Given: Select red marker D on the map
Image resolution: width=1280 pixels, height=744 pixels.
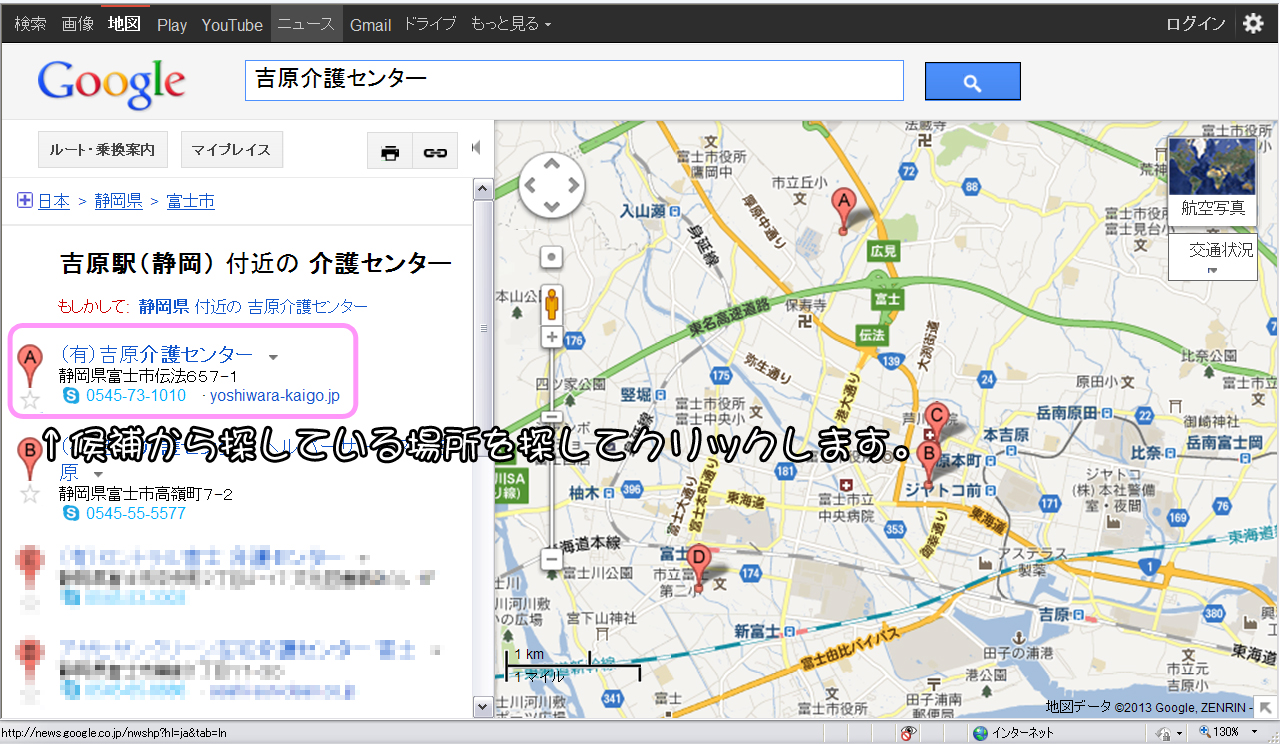Looking at the screenshot, I should (700, 566).
